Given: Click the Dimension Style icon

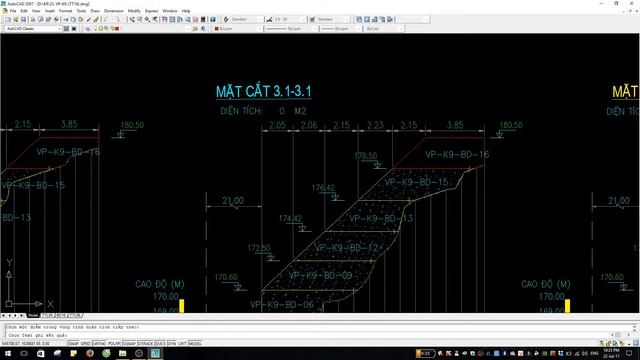Looking at the screenshot, I should 269,20.
